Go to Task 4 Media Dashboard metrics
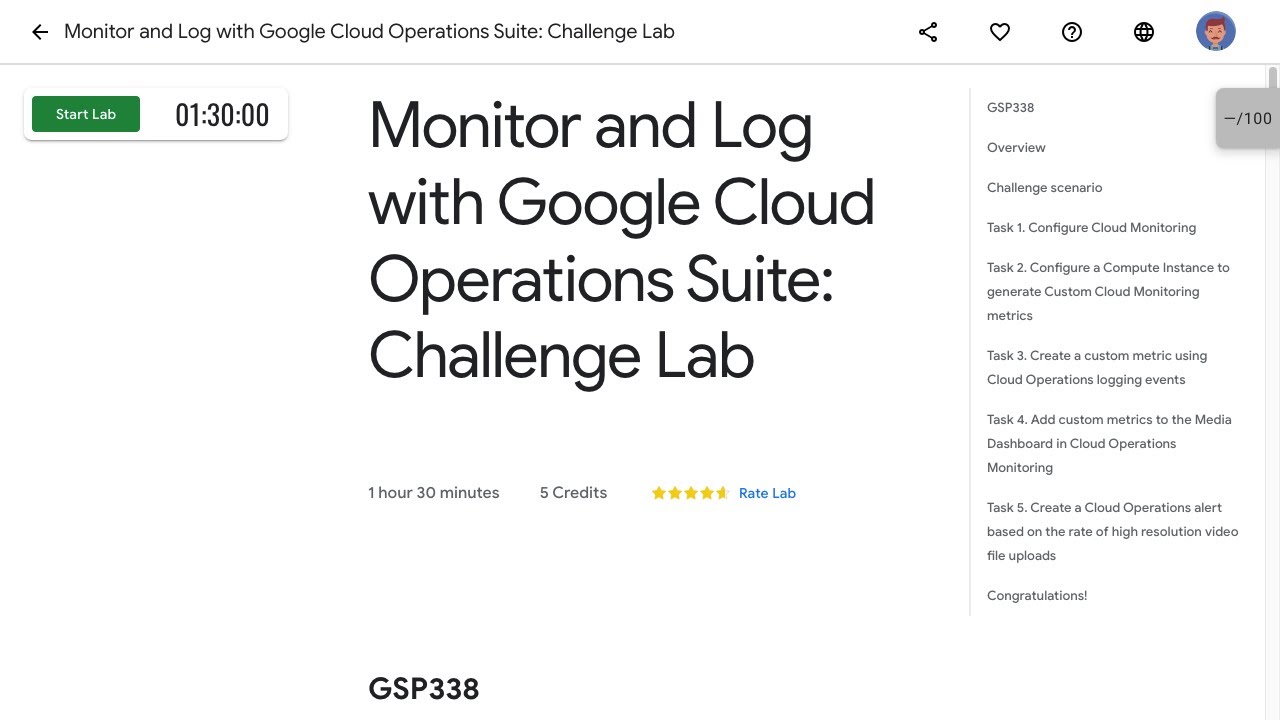1280x720 pixels. 1109,443
